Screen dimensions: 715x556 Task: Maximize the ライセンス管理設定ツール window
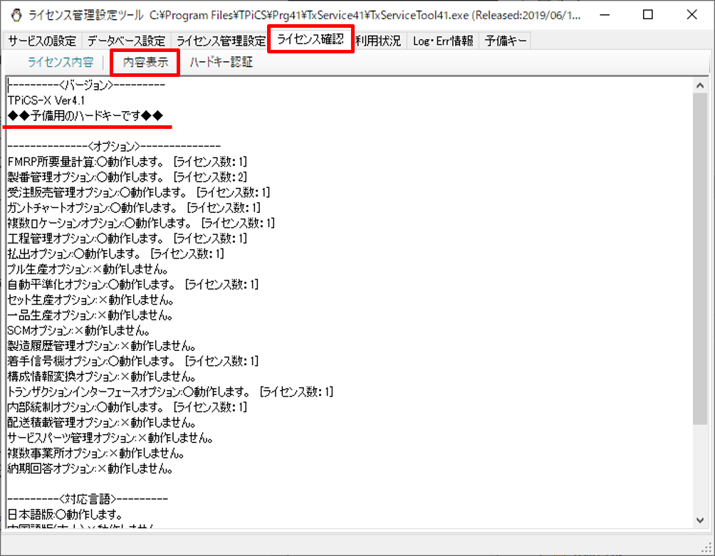click(x=648, y=15)
